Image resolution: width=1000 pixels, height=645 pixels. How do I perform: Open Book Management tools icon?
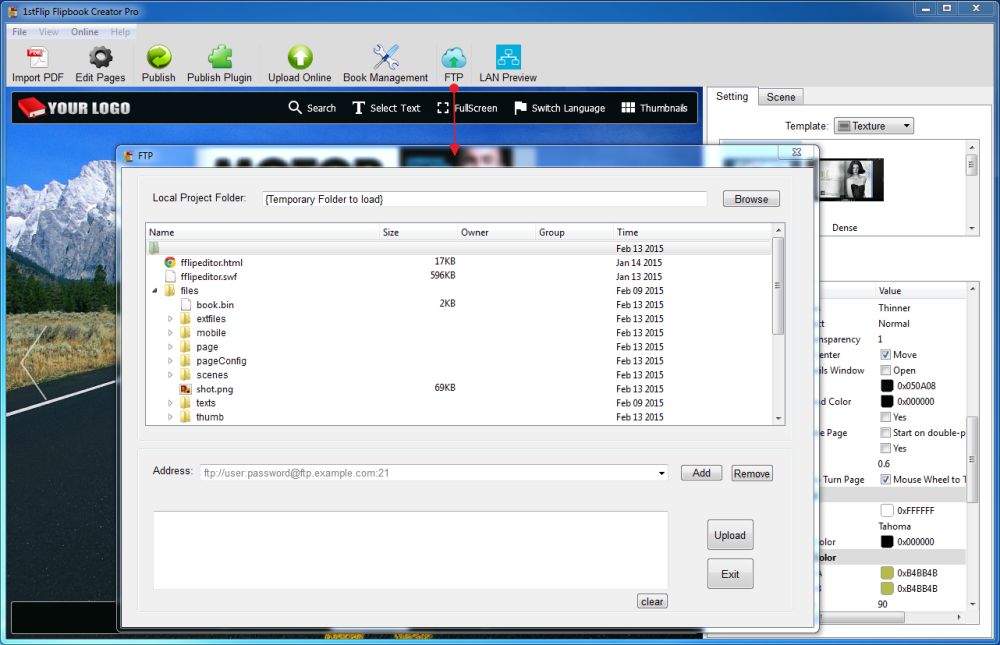[385, 58]
